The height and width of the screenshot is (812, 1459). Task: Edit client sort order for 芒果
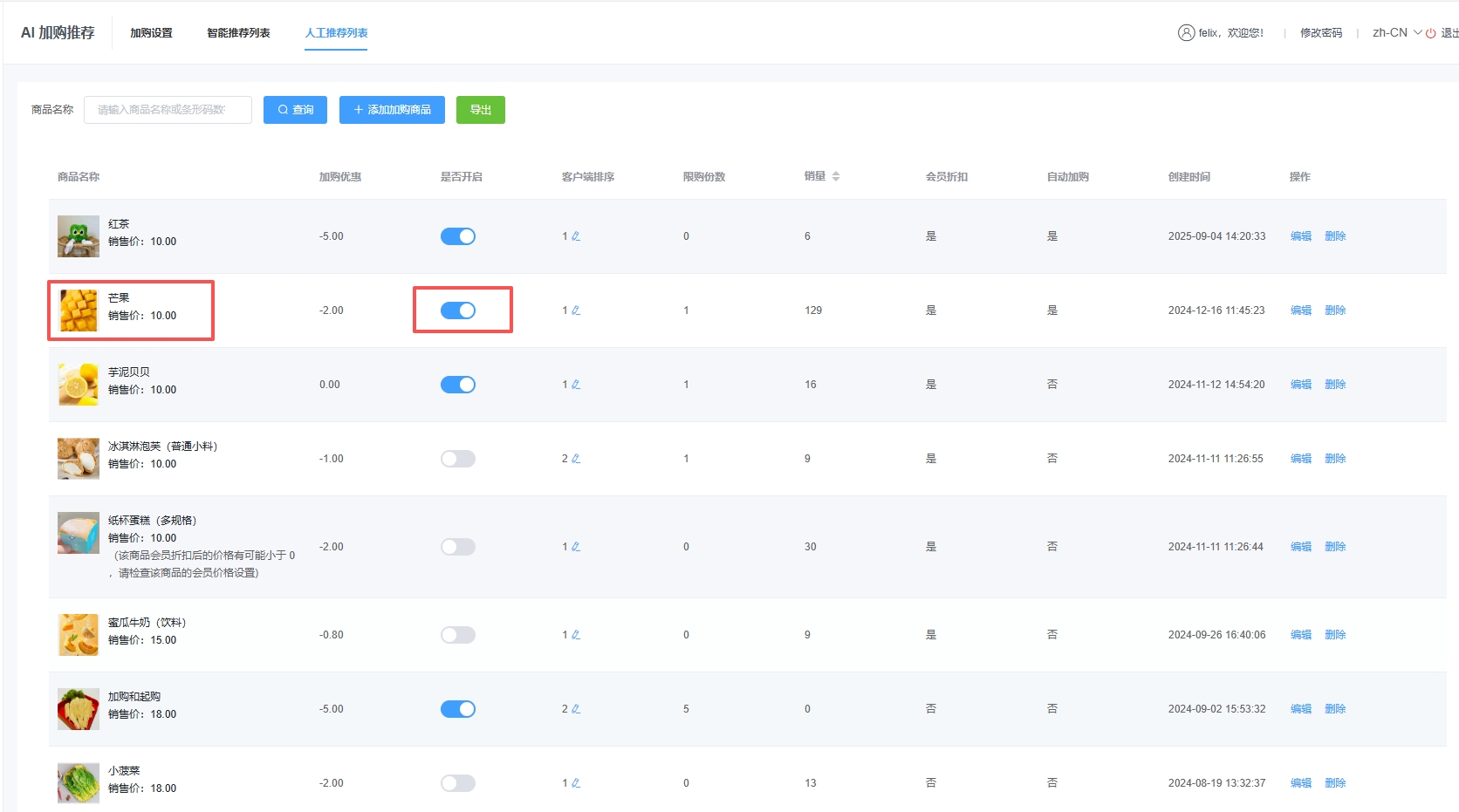pos(576,310)
